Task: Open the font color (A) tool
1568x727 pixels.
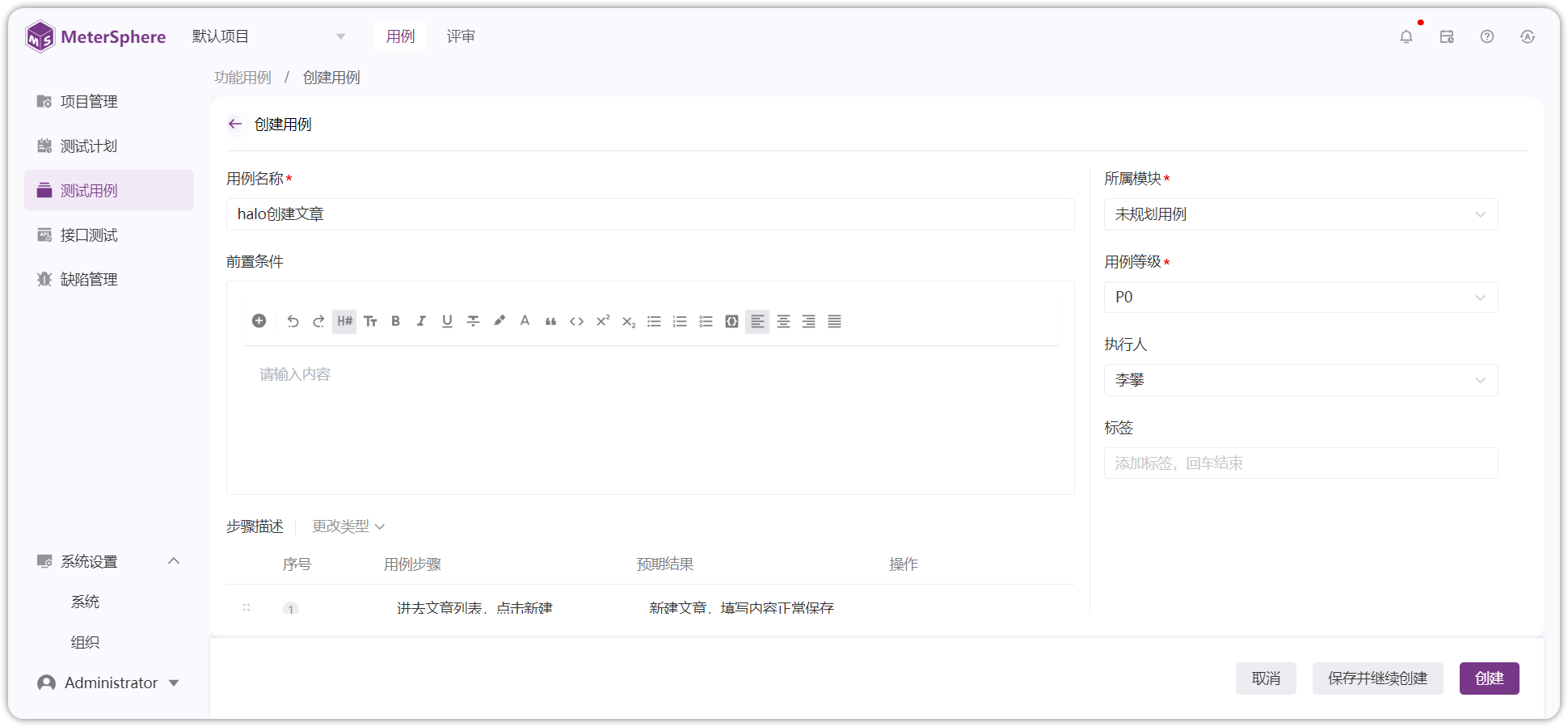Action: [525, 321]
